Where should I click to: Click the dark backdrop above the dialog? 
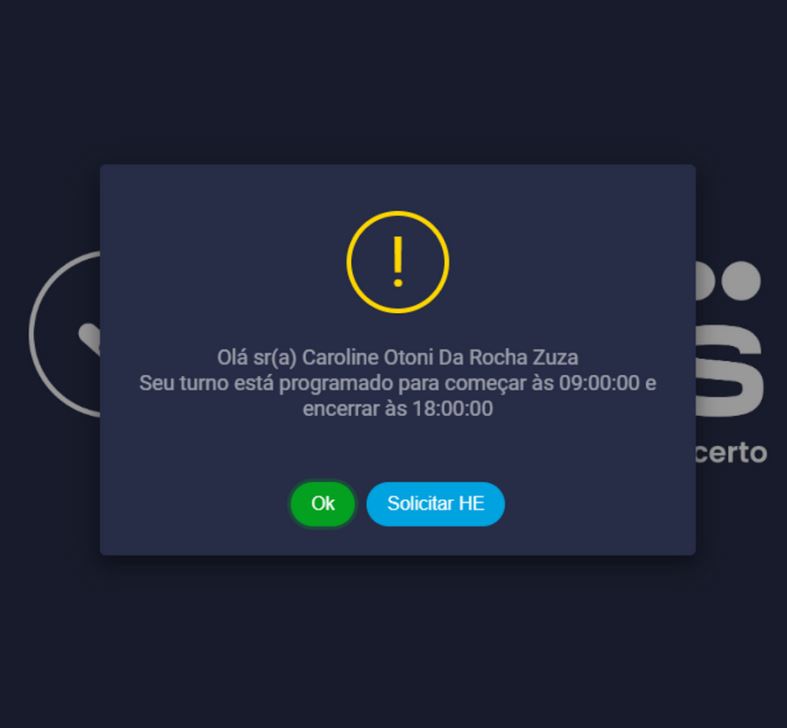click(394, 80)
